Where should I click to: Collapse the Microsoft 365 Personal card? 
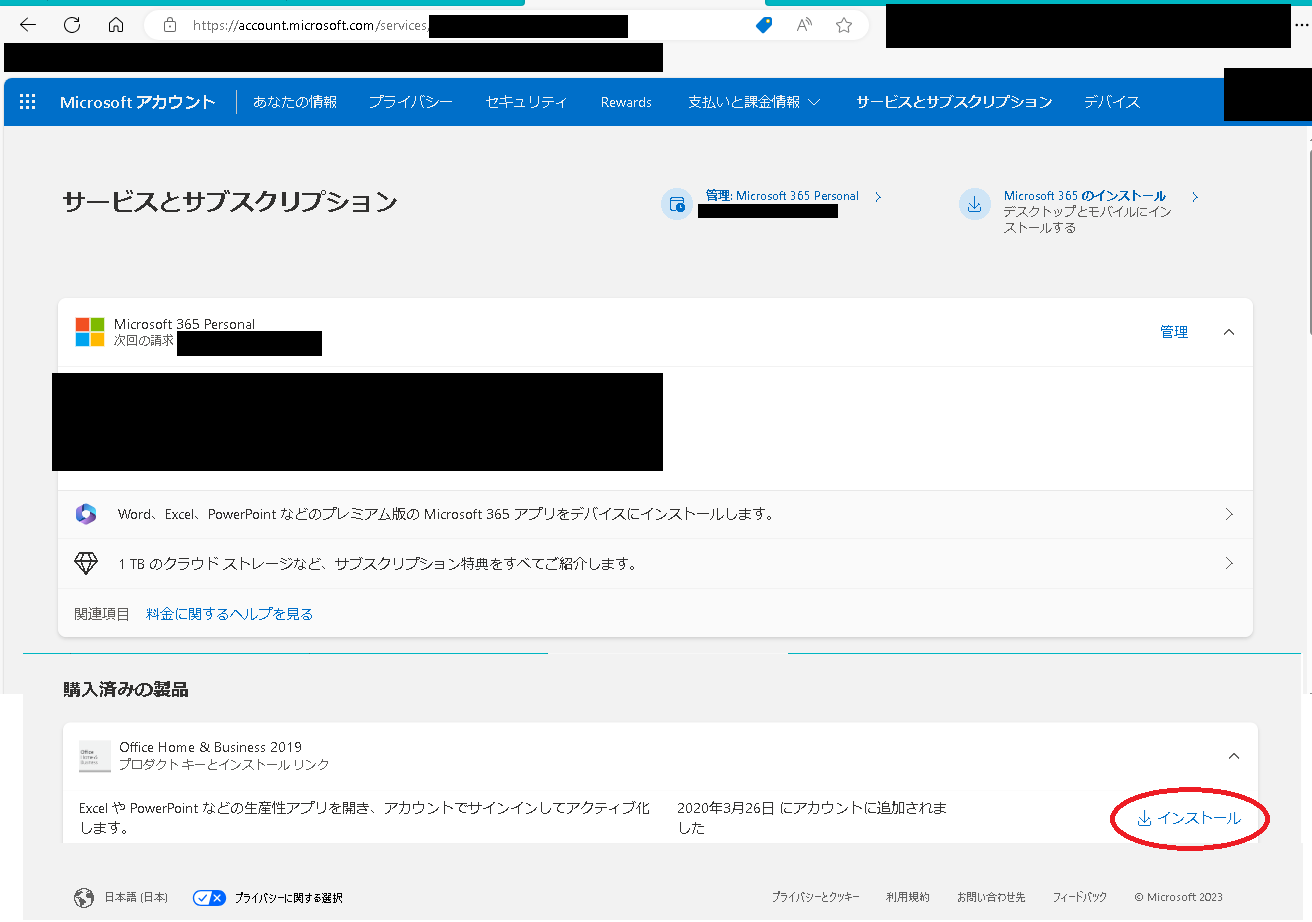click(1229, 332)
